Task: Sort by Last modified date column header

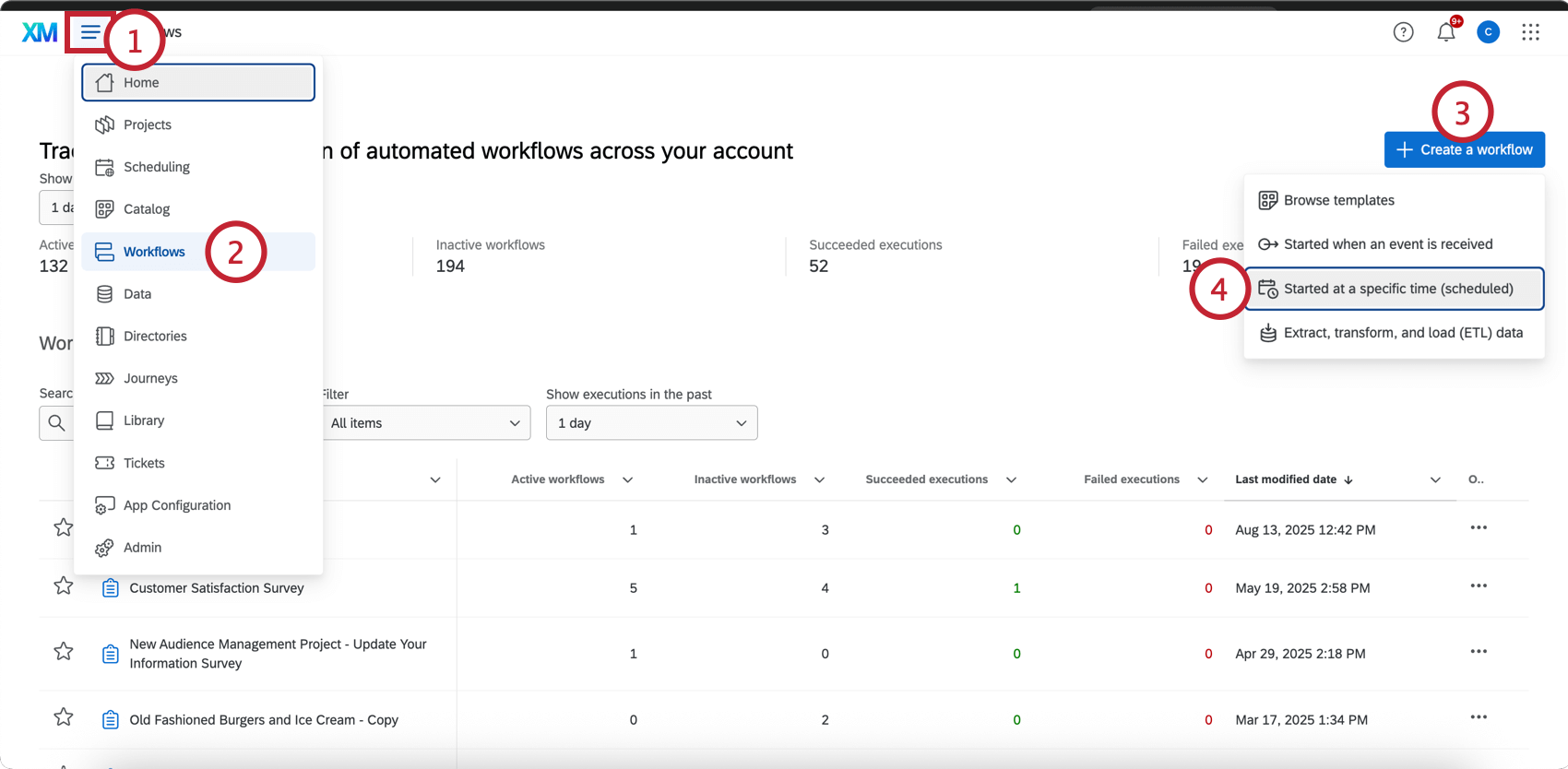Action: click(1286, 479)
